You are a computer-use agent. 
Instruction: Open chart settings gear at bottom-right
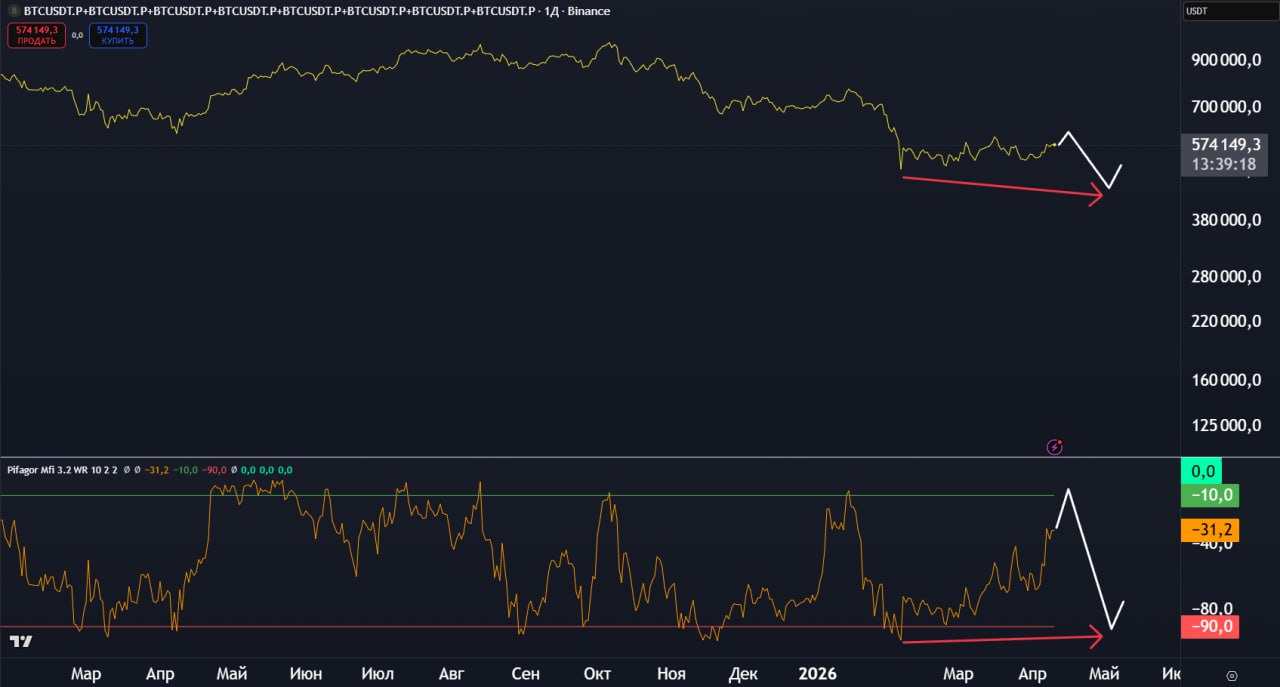coord(1231,675)
